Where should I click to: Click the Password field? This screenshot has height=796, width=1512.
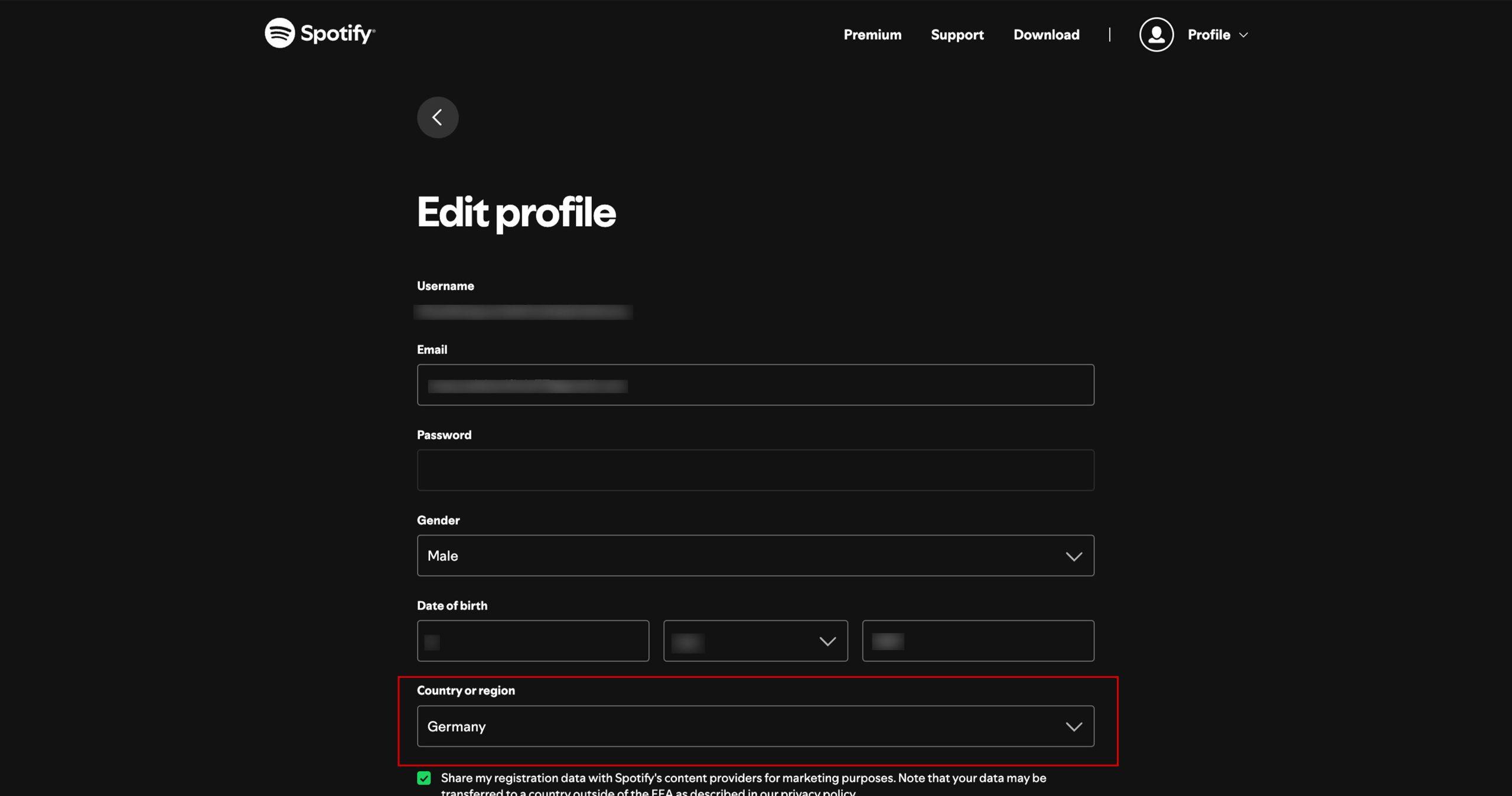coord(755,470)
